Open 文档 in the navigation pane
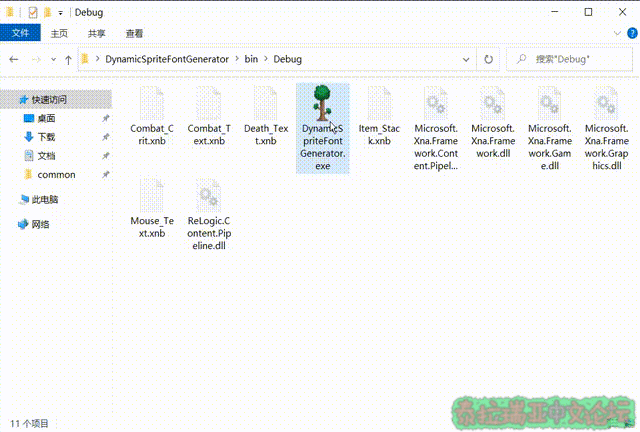The width and height of the screenshot is (640, 432). tap(46, 156)
